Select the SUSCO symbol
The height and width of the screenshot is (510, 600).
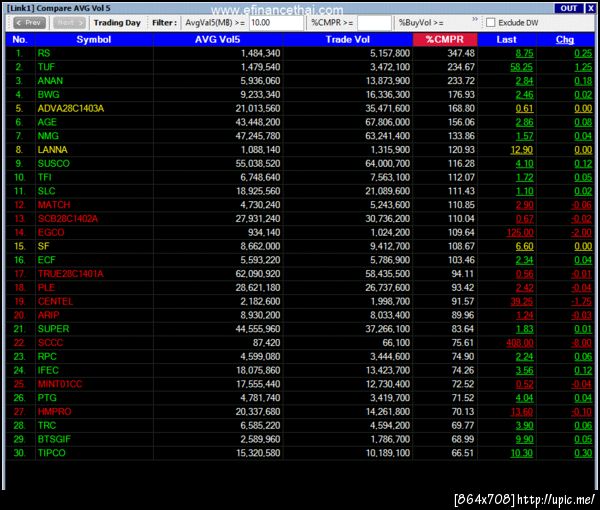coord(54,163)
